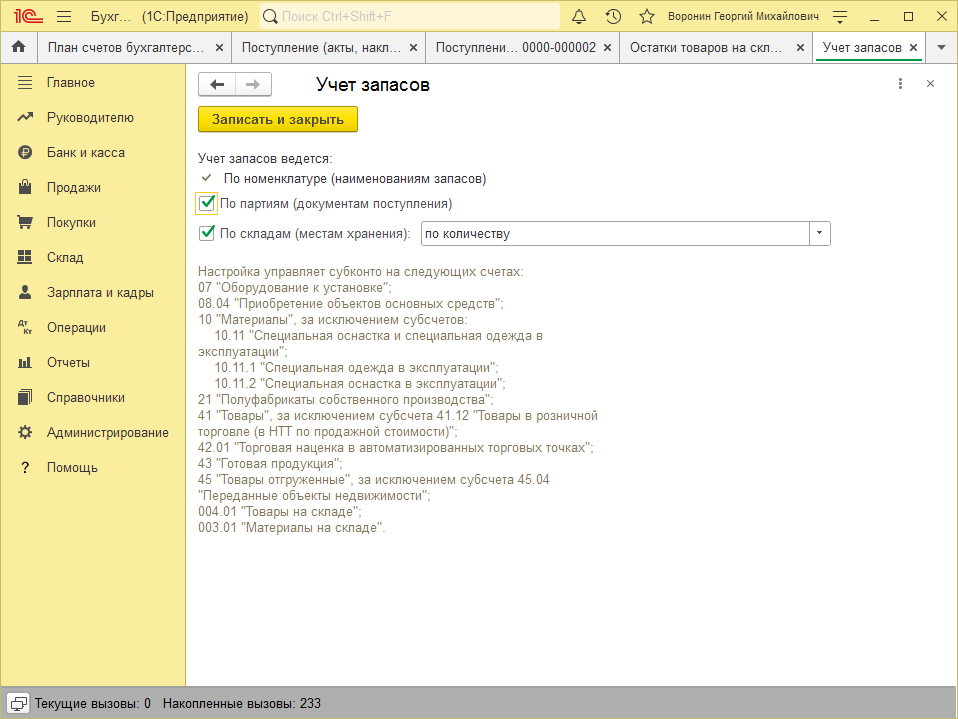Click text 004.01 "Товары на складе"
The height and width of the screenshot is (719, 958).
click(280, 512)
